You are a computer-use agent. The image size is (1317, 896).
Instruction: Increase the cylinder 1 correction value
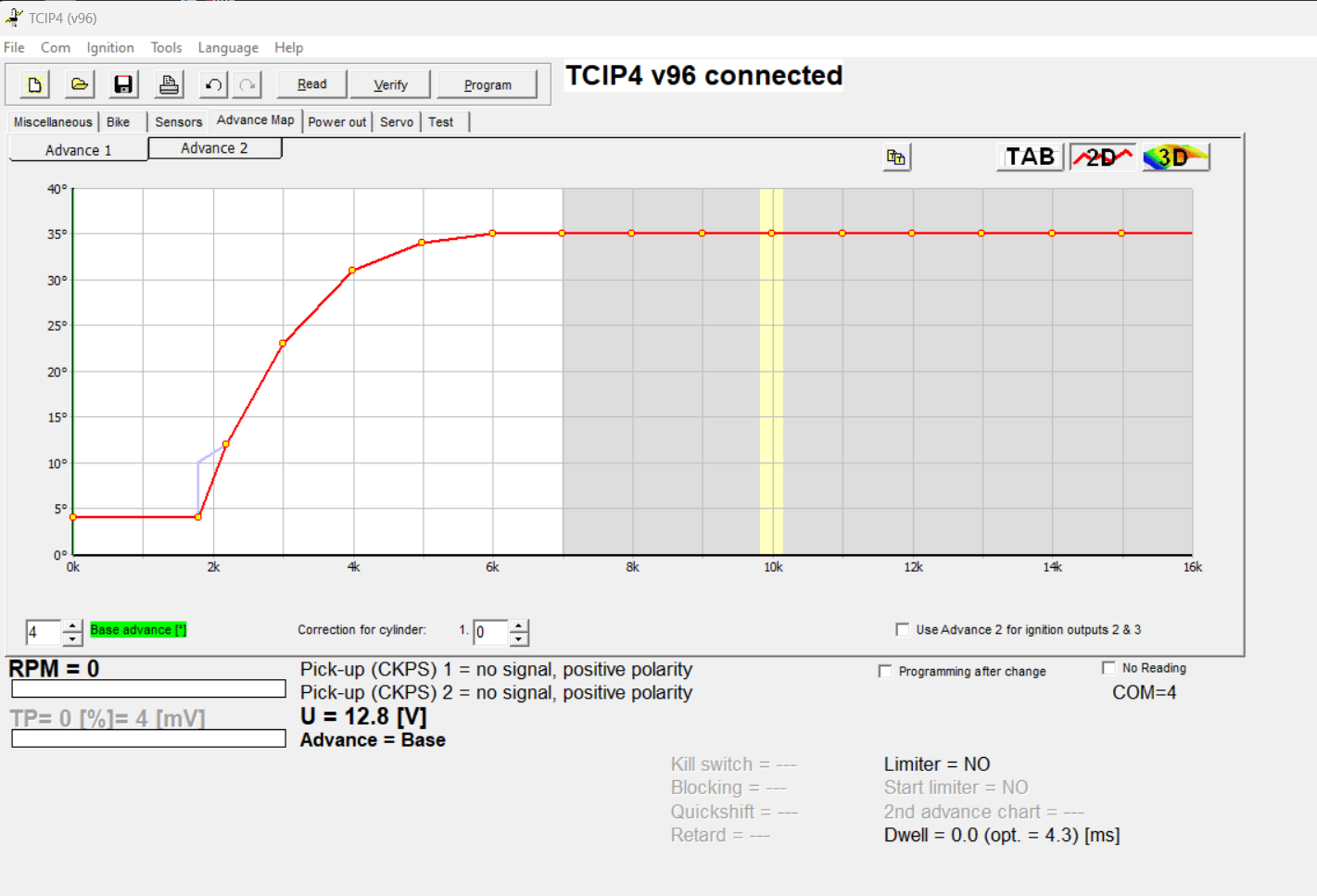[519, 626]
